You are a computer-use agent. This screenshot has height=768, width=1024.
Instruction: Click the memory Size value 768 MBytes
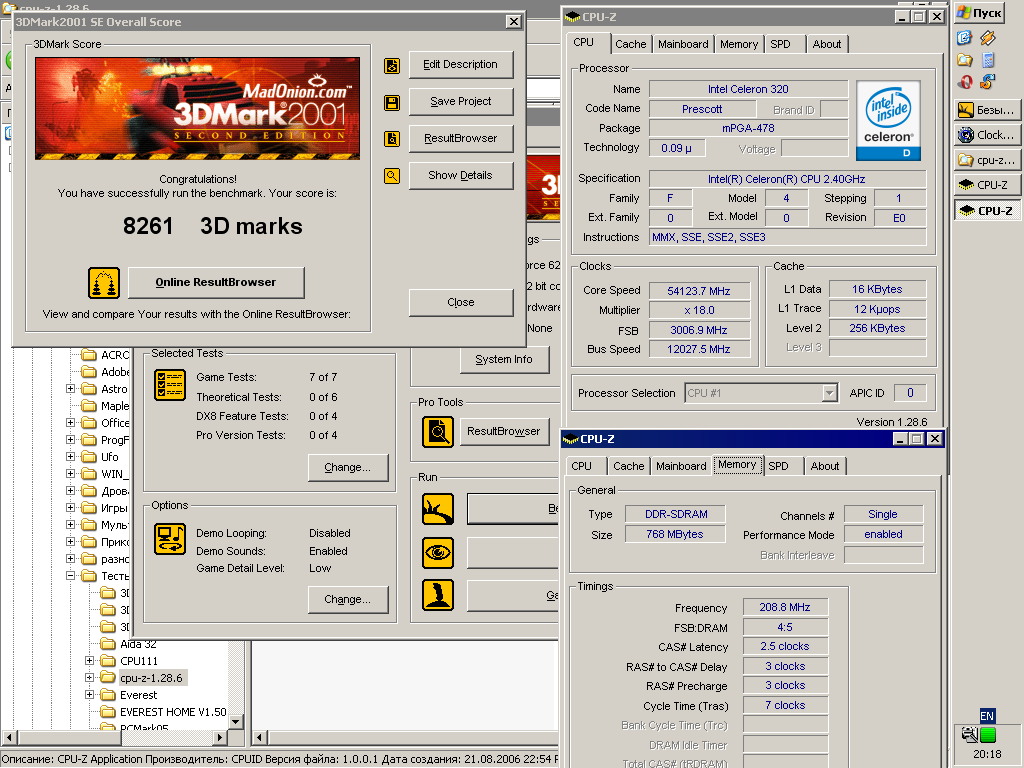point(675,534)
